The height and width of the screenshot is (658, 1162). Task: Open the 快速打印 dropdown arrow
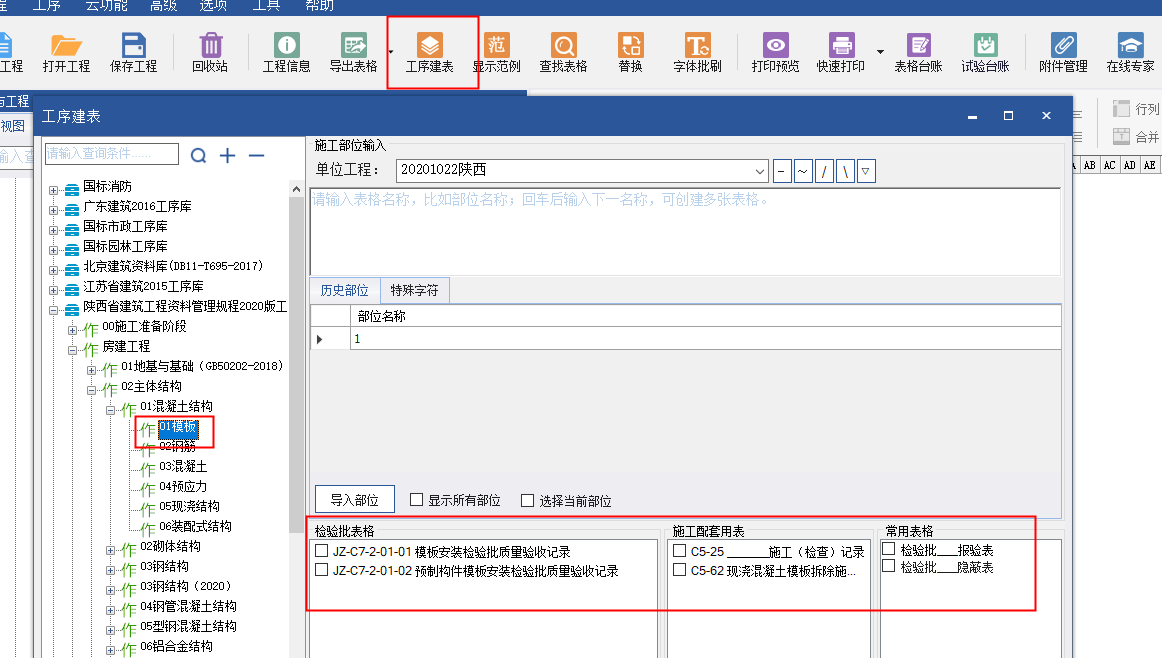click(x=880, y=52)
